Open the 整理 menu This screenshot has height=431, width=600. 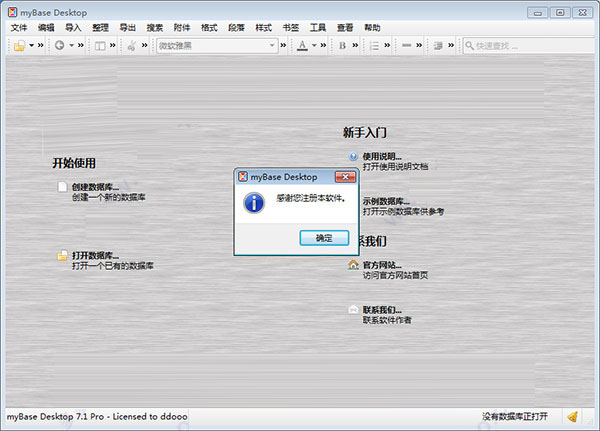(x=100, y=28)
